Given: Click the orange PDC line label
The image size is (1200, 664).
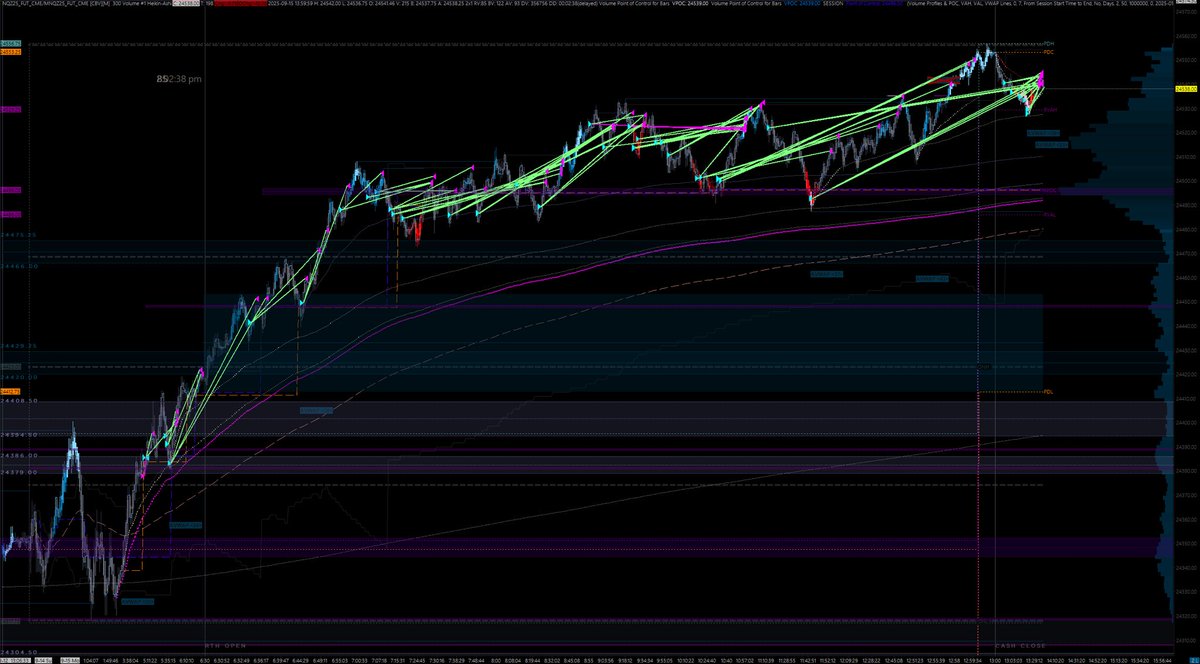Looking at the screenshot, I should [x=1049, y=52].
